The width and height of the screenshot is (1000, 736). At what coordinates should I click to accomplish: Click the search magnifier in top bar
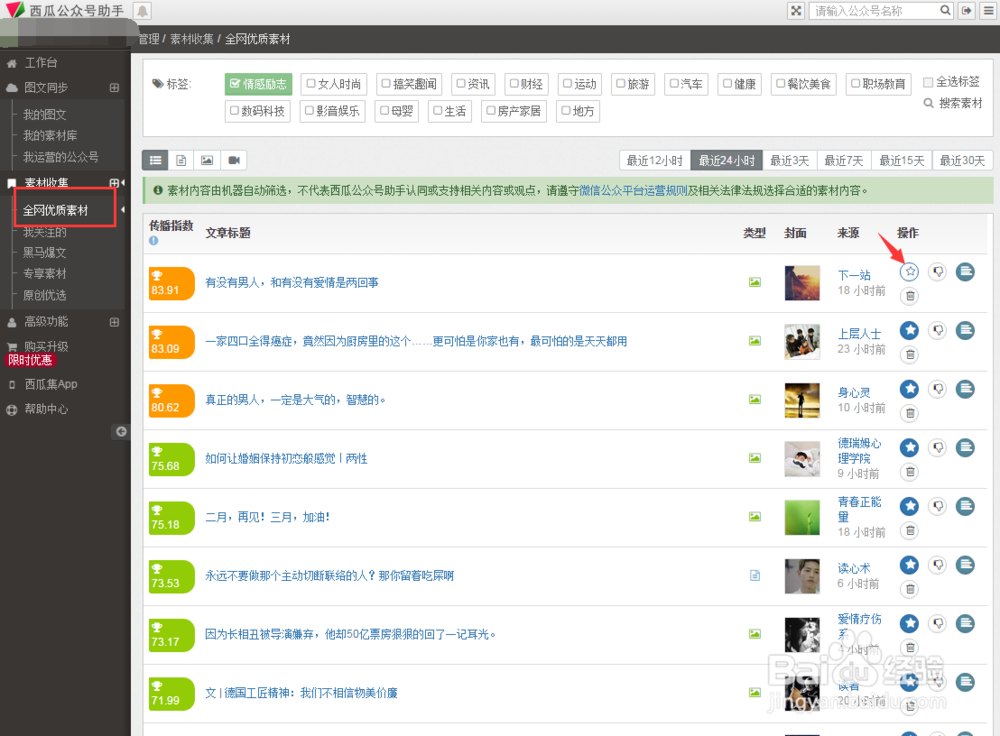tap(945, 10)
